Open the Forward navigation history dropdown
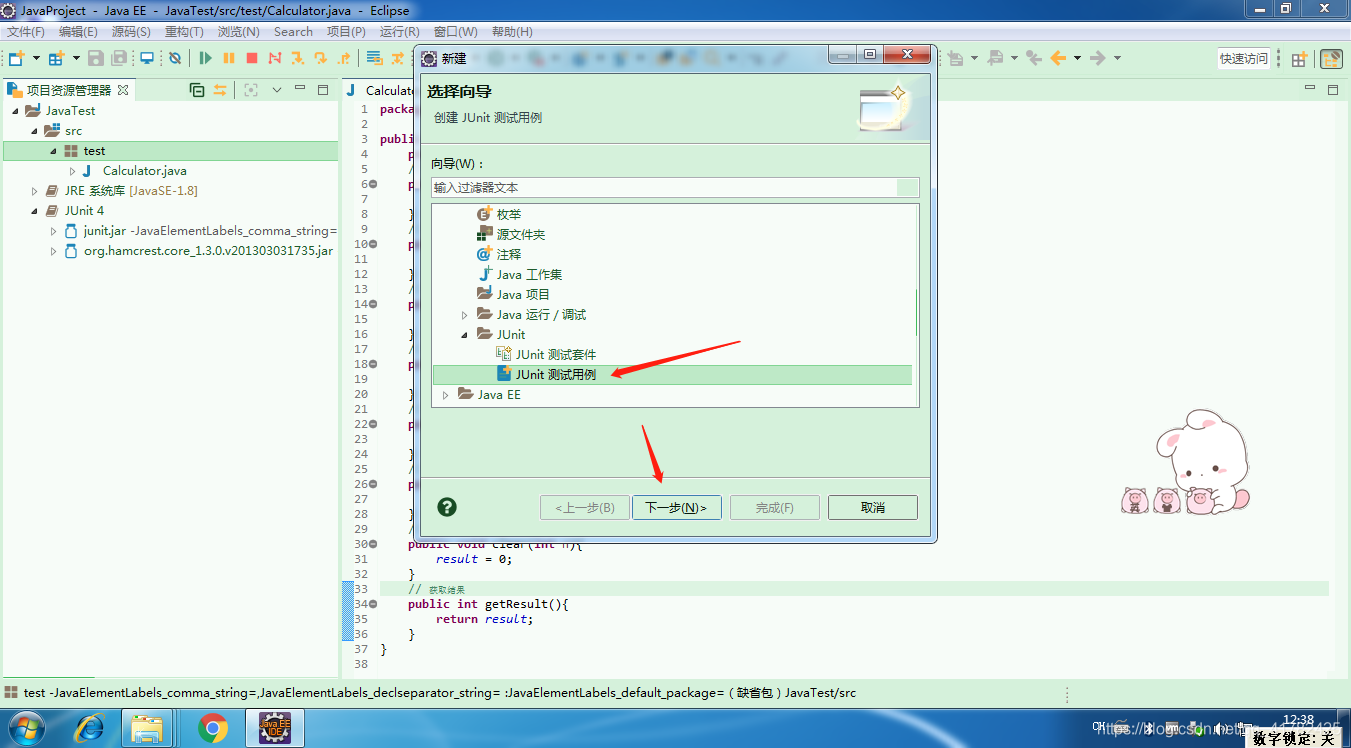Image resolution: width=1351 pixels, height=748 pixels. tap(1117, 58)
